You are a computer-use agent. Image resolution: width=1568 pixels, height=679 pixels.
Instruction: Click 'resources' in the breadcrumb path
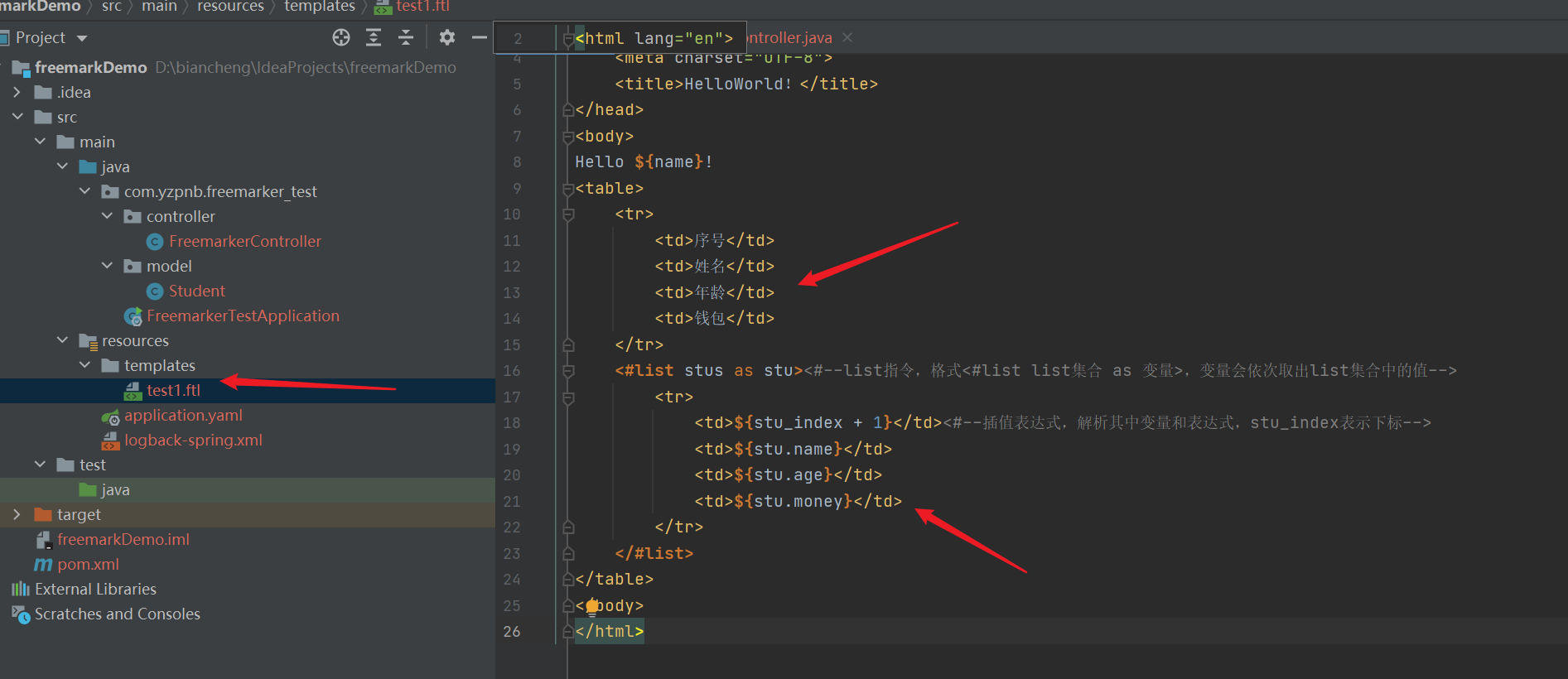[x=230, y=7]
